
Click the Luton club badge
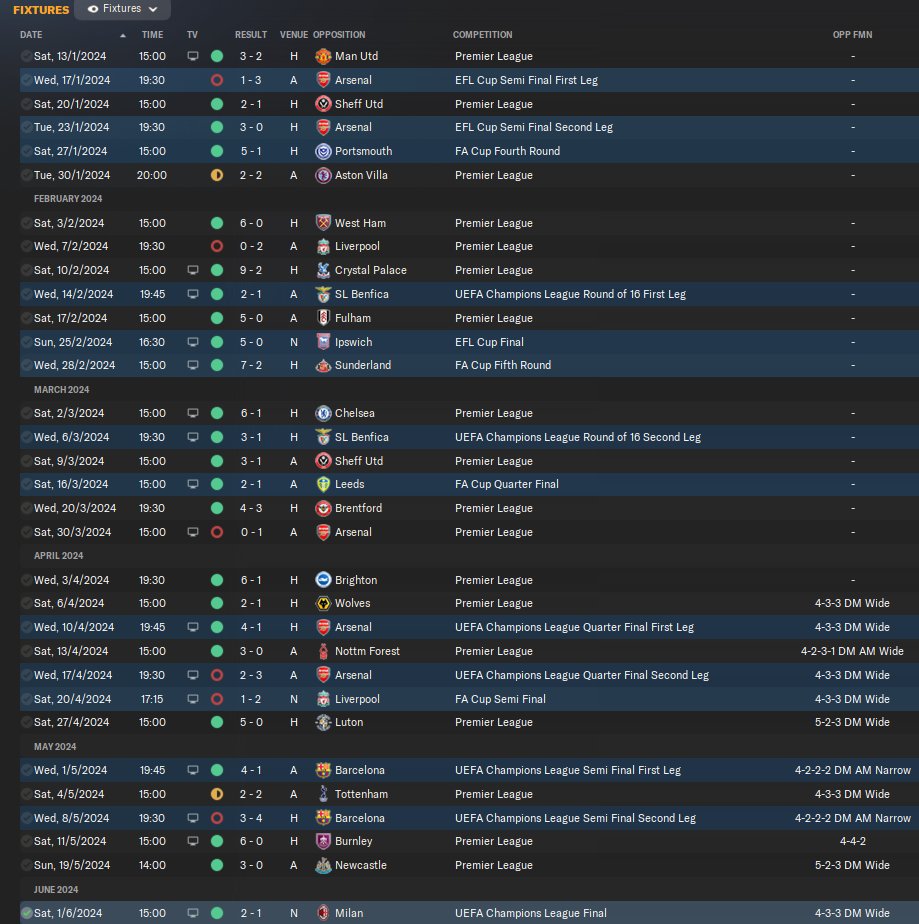[323, 722]
